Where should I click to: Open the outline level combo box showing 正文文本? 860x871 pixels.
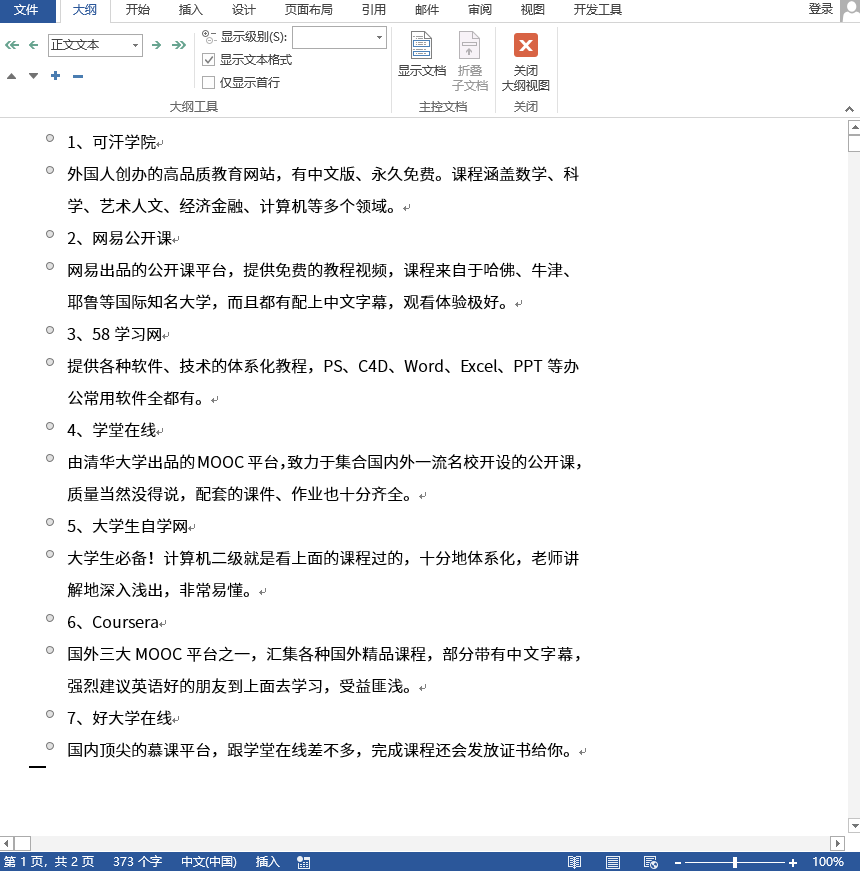95,45
